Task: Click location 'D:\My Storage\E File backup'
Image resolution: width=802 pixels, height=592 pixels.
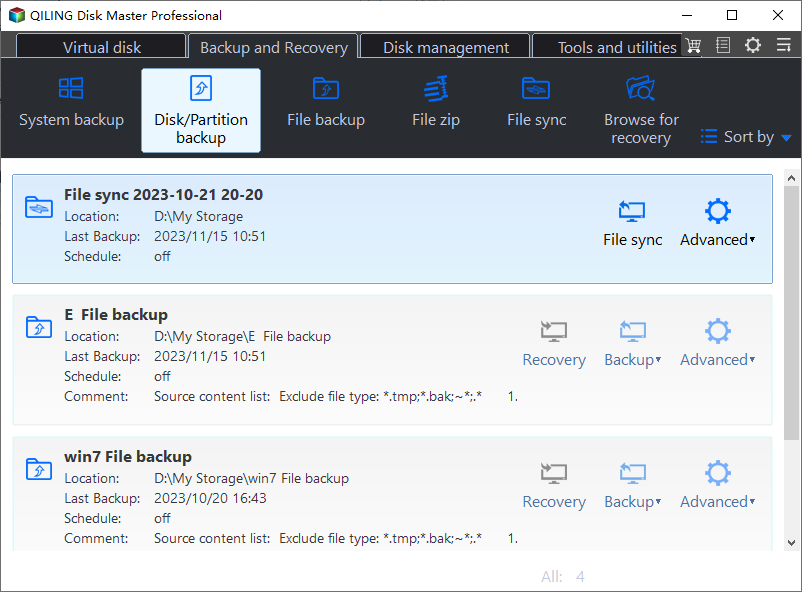Action: point(242,336)
